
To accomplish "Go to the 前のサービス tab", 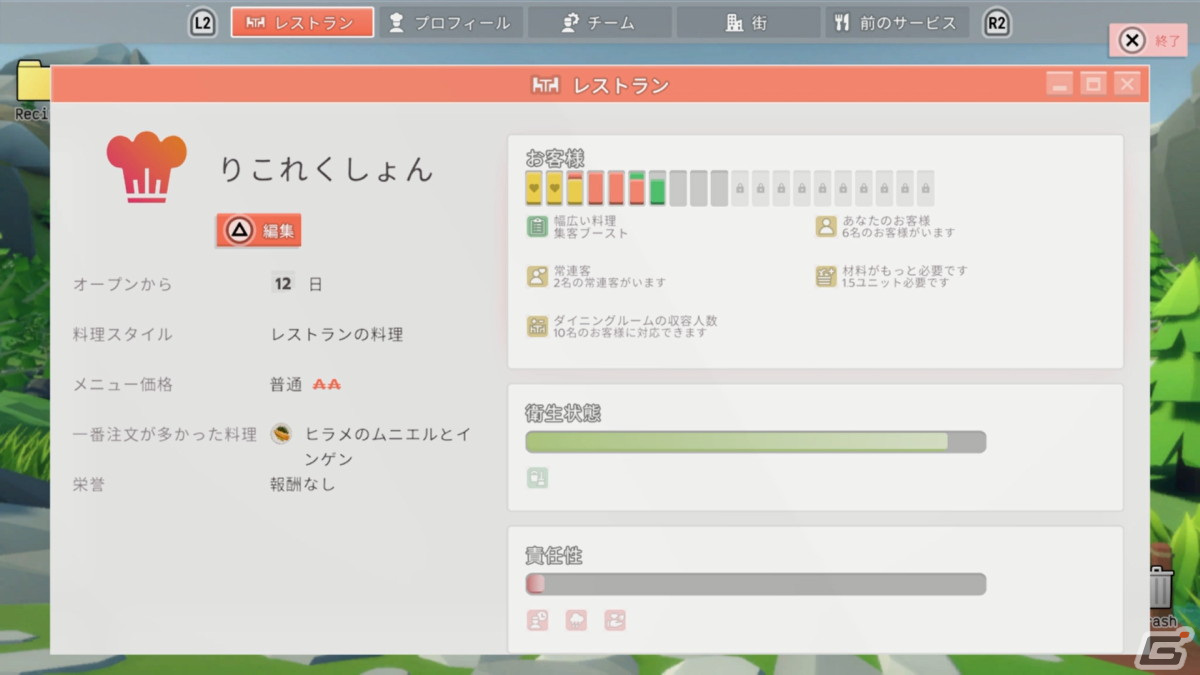I will (x=896, y=23).
